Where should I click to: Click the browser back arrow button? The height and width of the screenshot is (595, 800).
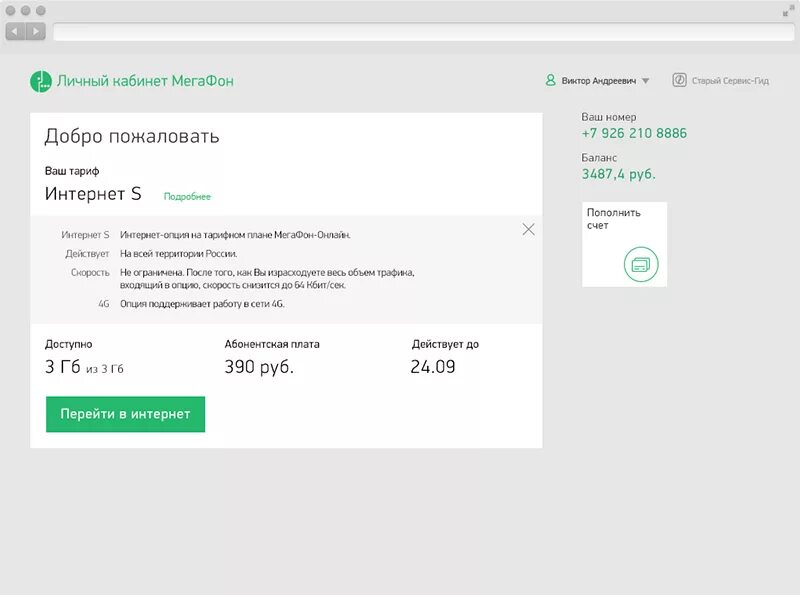[15, 32]
